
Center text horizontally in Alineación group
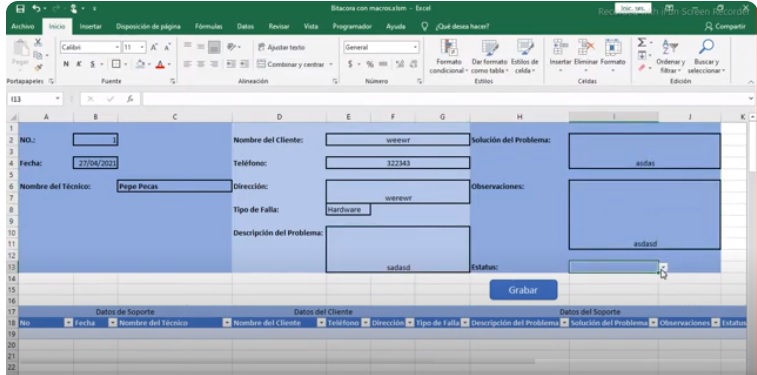(x=201, y=64)
